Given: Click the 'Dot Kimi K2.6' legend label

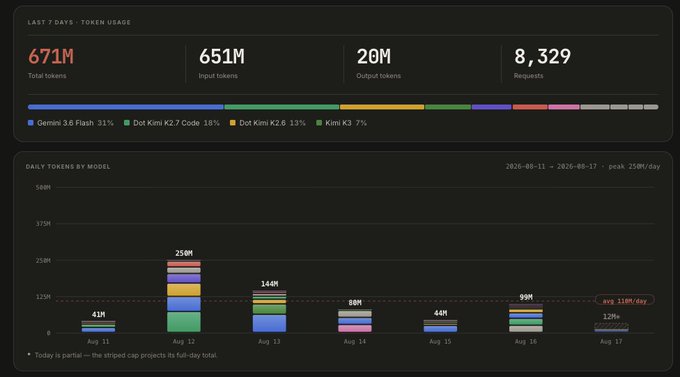Looking at the screenshot, I should (262, 123).
